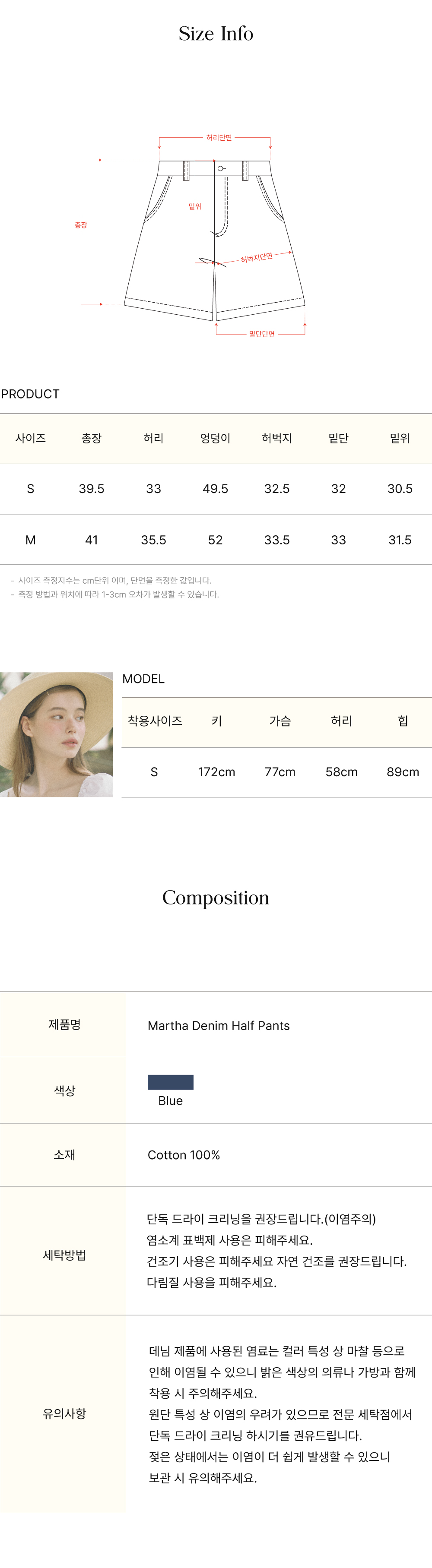The height and width of the screenshot is (1568, 432).
Task: Click the 밑위 label on diagram
Action: pyautogui.click(x=195, y=206)
